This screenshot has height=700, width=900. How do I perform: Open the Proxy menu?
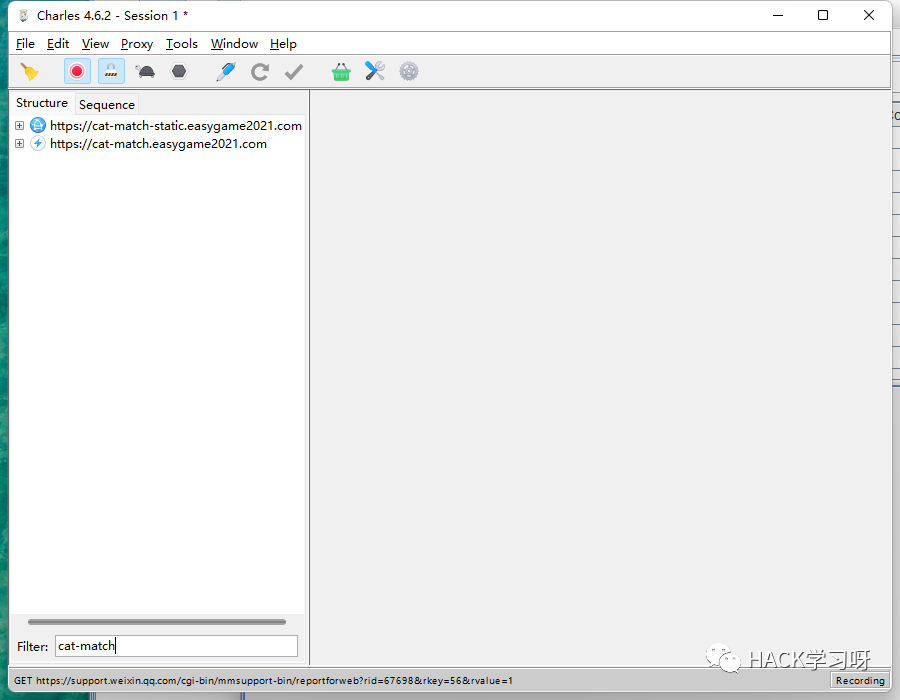[137, 44]
